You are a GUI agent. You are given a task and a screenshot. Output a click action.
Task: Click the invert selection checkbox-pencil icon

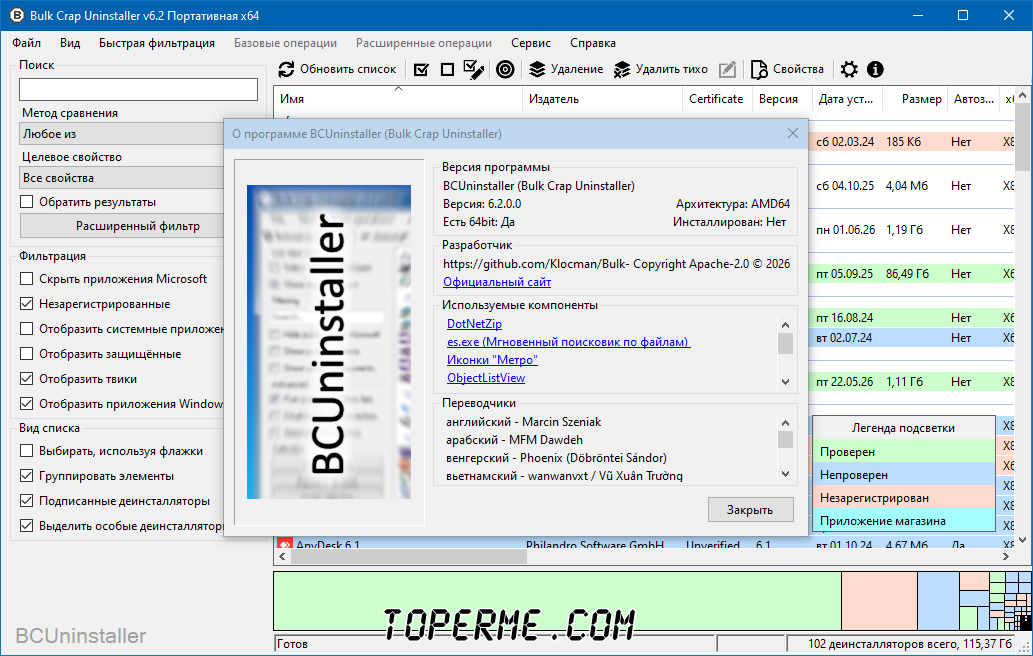pyautogui.click(x=474, y=69)
